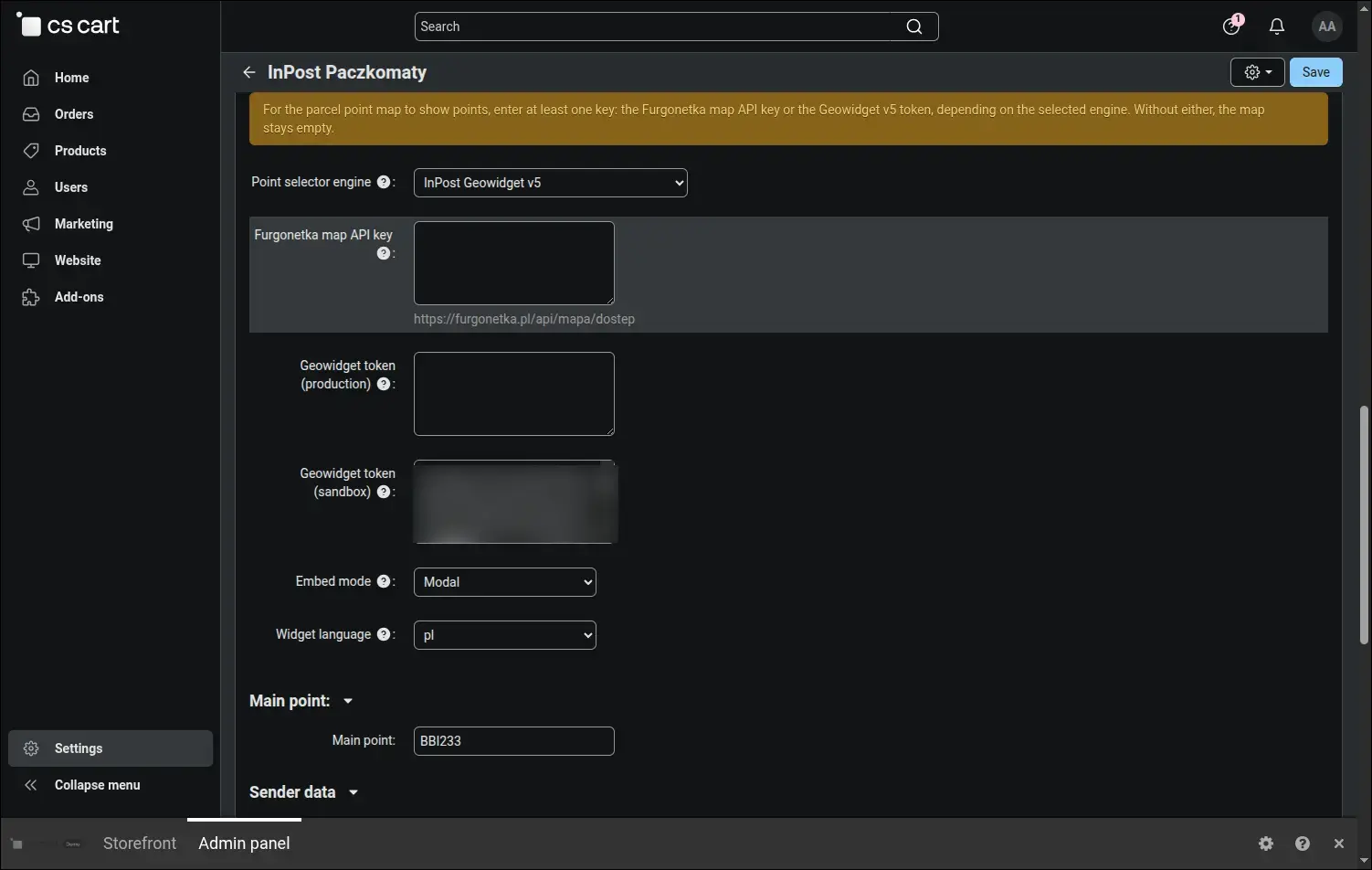Screen dimensions: 1372x870
Task: Click the InPost Paczkomaty page title
Action: point(347,72)
